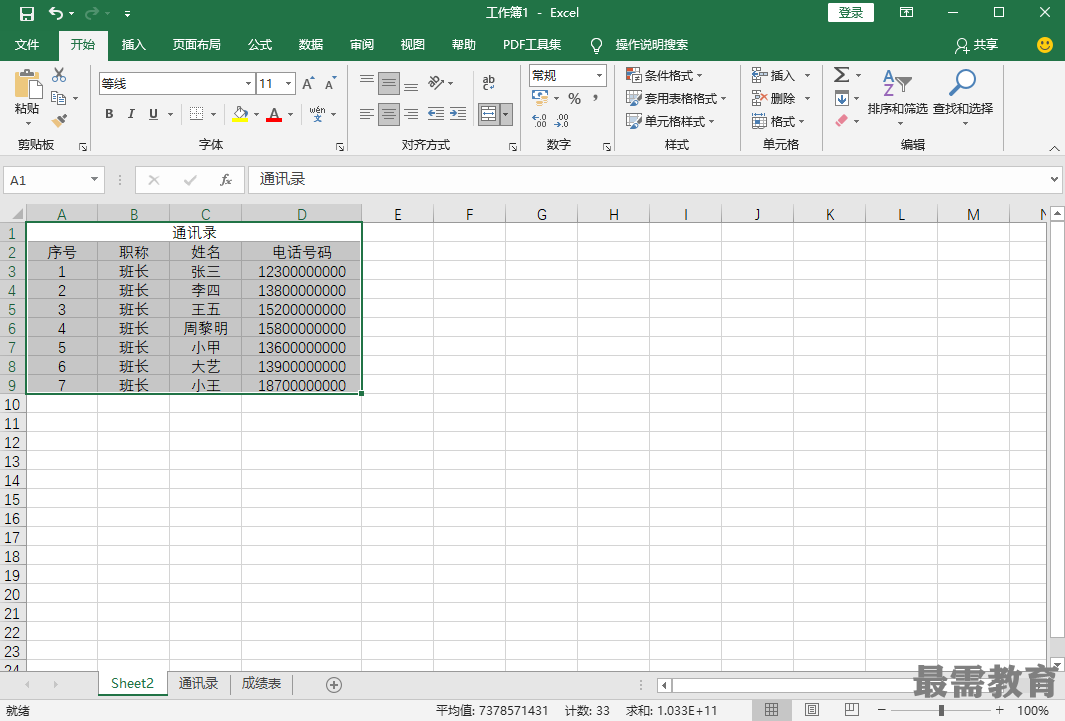
Task: Click the Wrap Text icon
Action: 488,83
